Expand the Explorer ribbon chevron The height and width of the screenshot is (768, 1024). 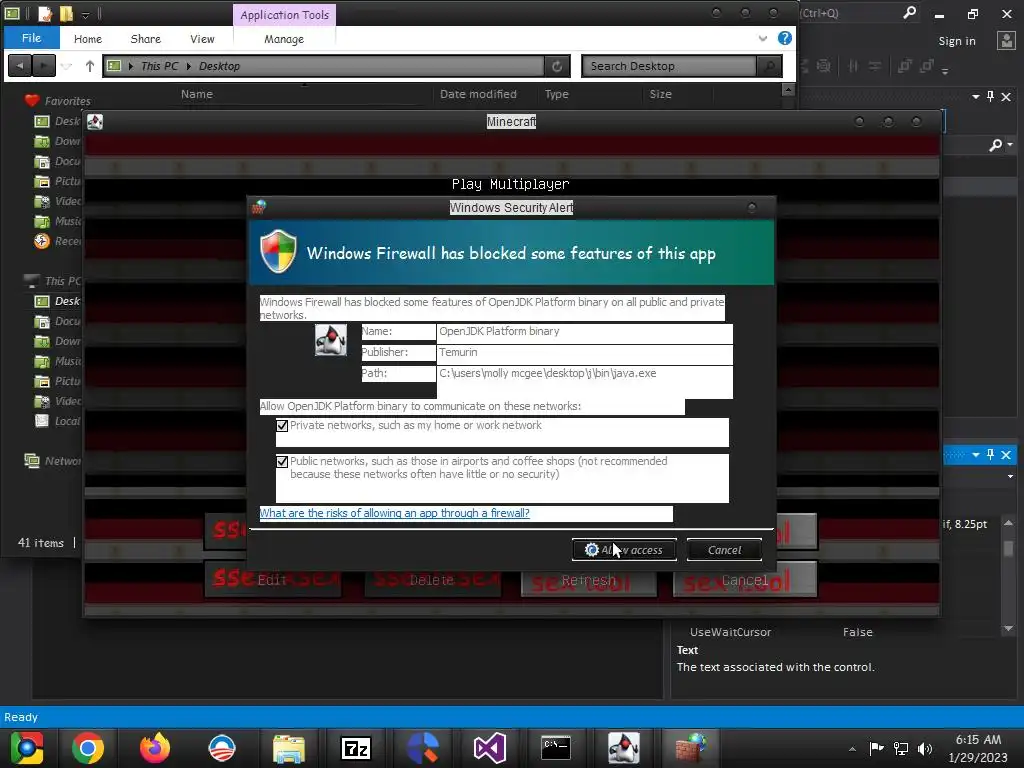pyautogui.click(x=763, y=39)
